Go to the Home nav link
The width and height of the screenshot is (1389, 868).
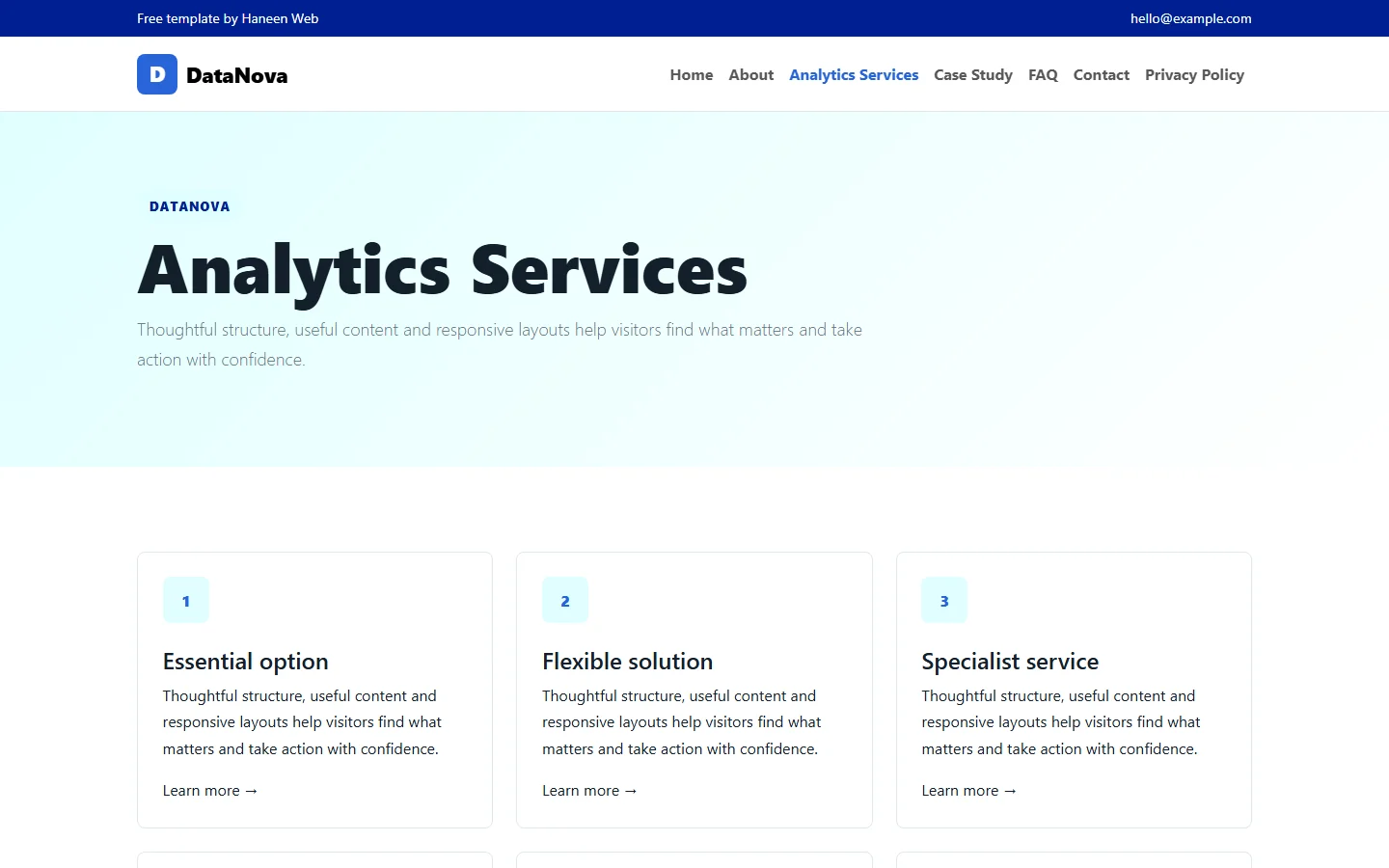click(692, 75)
